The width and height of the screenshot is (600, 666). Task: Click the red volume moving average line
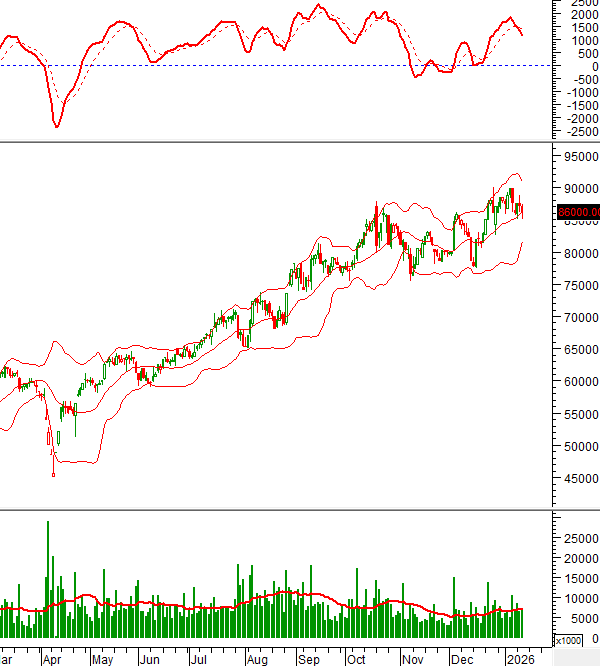pyautogui.click(x=300, y=606)
